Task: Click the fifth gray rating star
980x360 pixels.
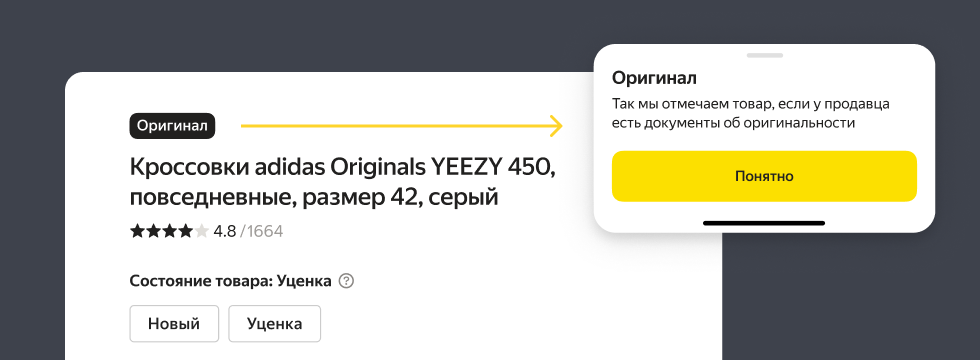Action: (201, 232)
